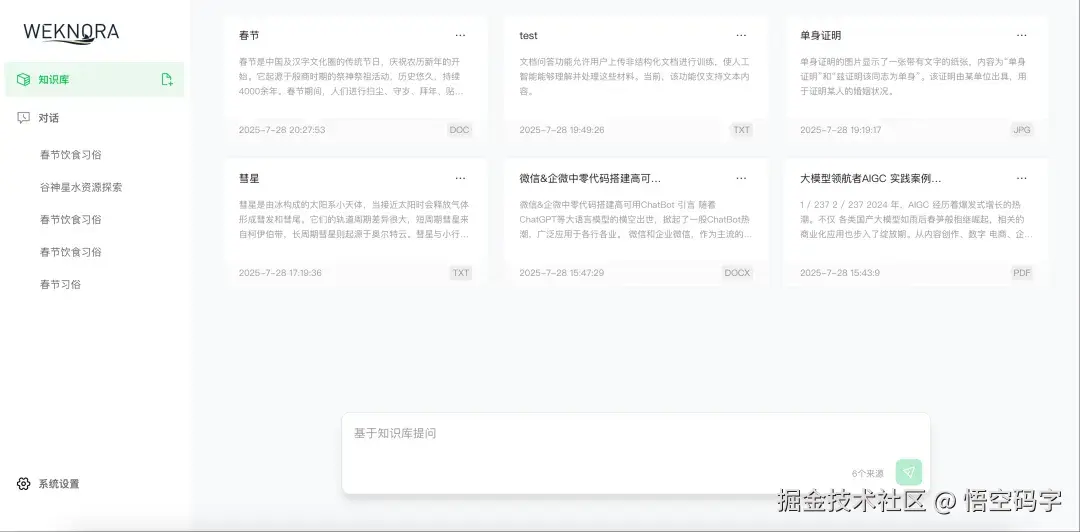This screenshot has height=532, width=1080.
Task: Focus the 基于知识库提问 input box
Action: pyautogui.click(x=636, y=453)
